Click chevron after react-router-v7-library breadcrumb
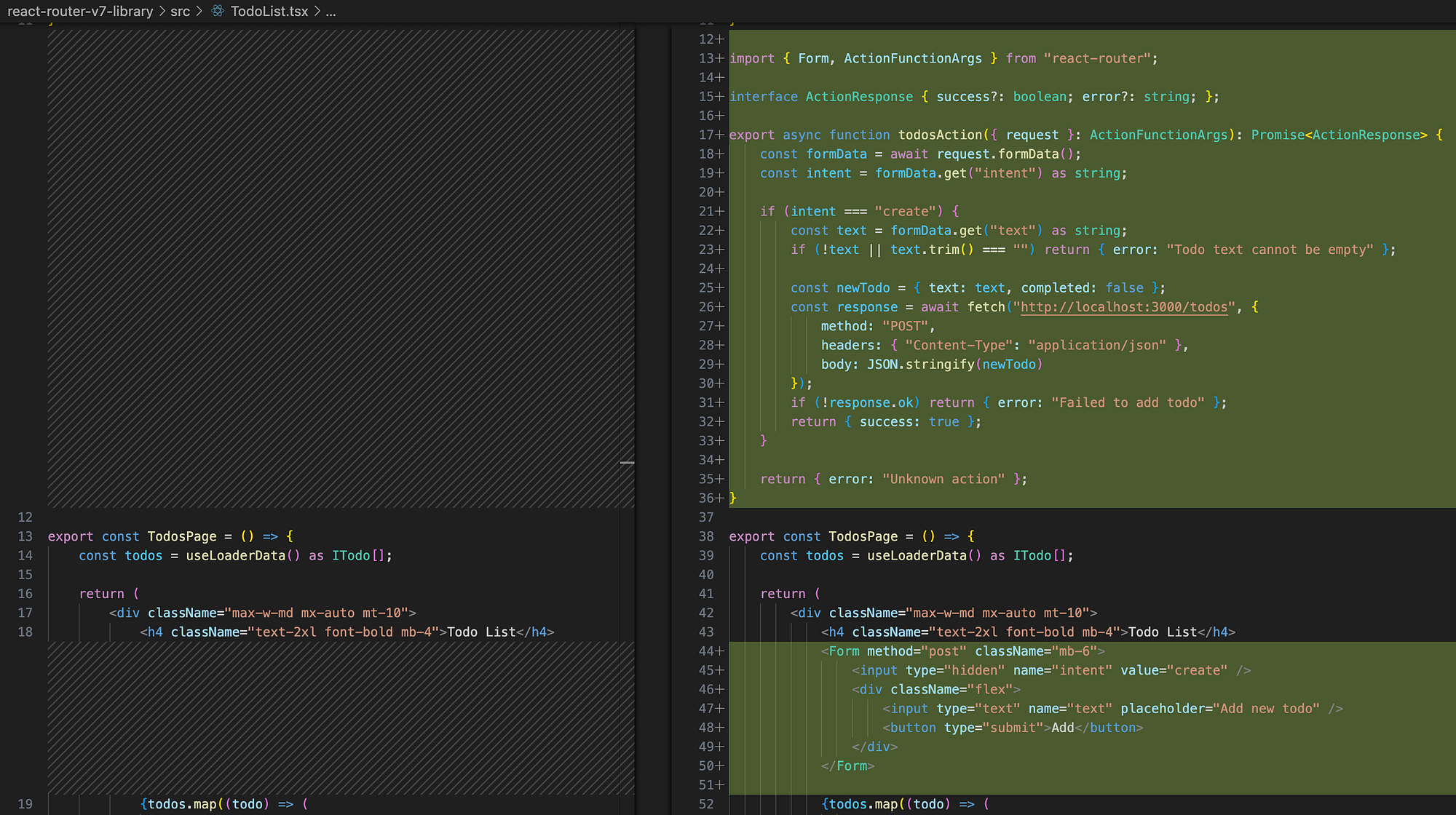Viewport: 1456px width, 815px height. pos(162,11)
